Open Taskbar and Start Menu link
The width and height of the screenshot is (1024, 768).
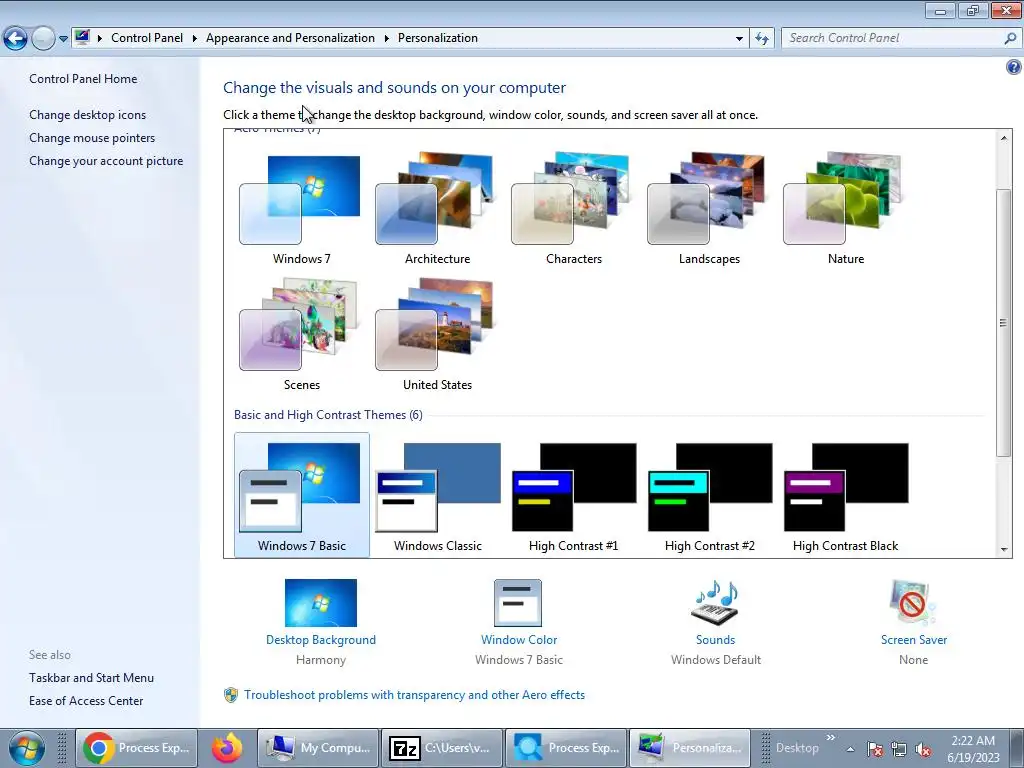pyautogui.click(x=91, y=678)
